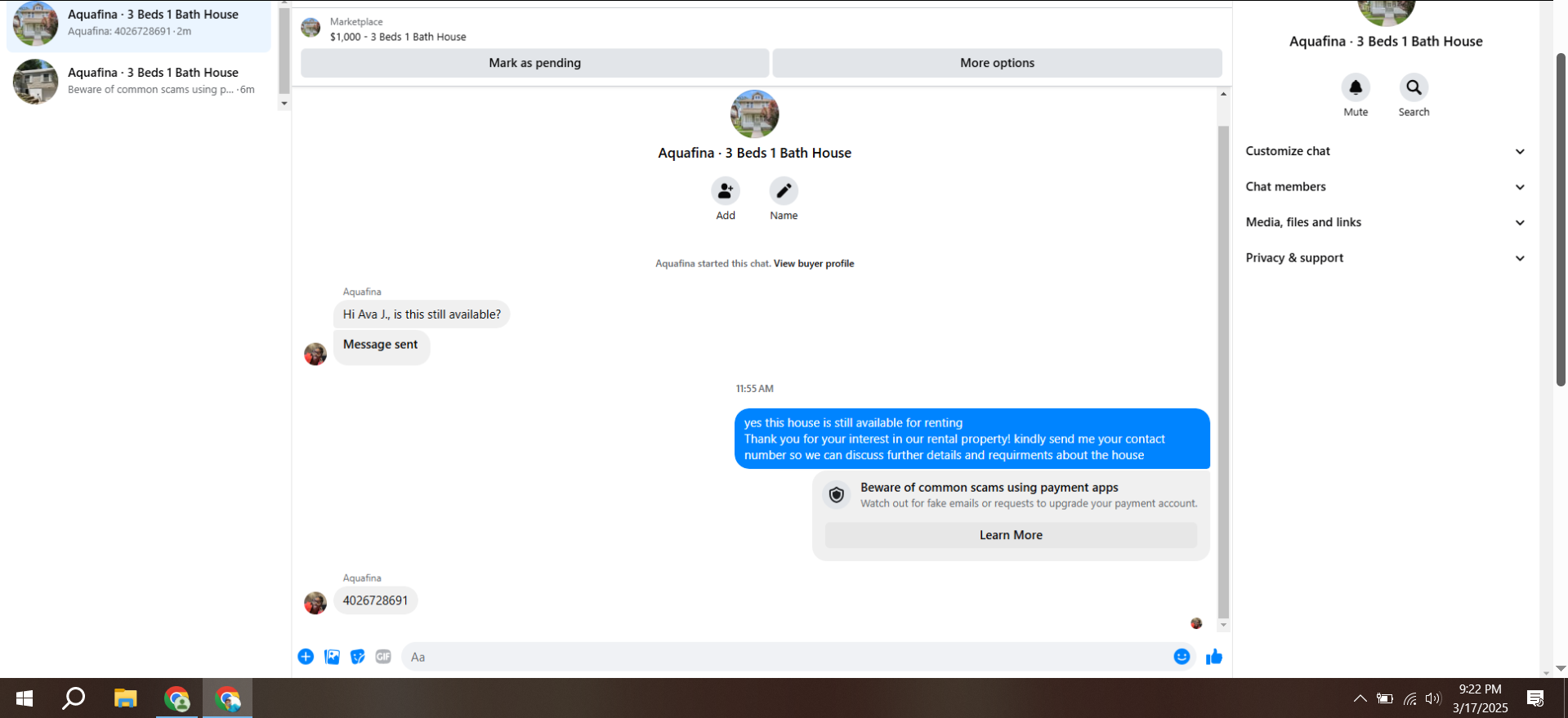This screenshot has width=1568, height=718.
Task: Click Aquafina's avatar beside "Message sent"
Action: point(315,354)
